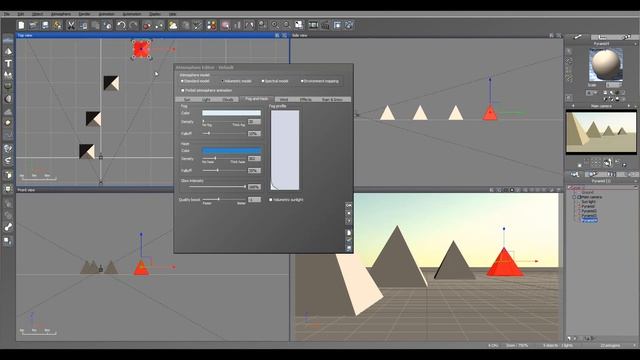Switch to the Wind tab
The height and width of the screenshot is (360, 640).
tap(284, 99)
